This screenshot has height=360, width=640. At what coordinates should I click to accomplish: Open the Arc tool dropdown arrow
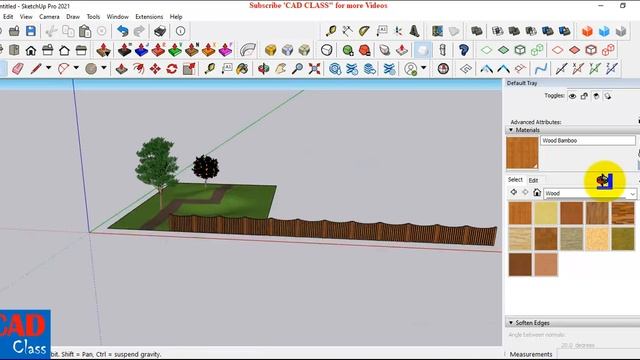pyautogui.click(x=76, y=68)
